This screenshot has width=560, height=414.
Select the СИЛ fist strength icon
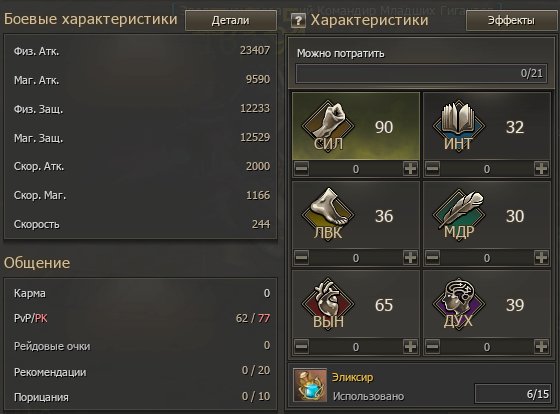click(328, 126)
